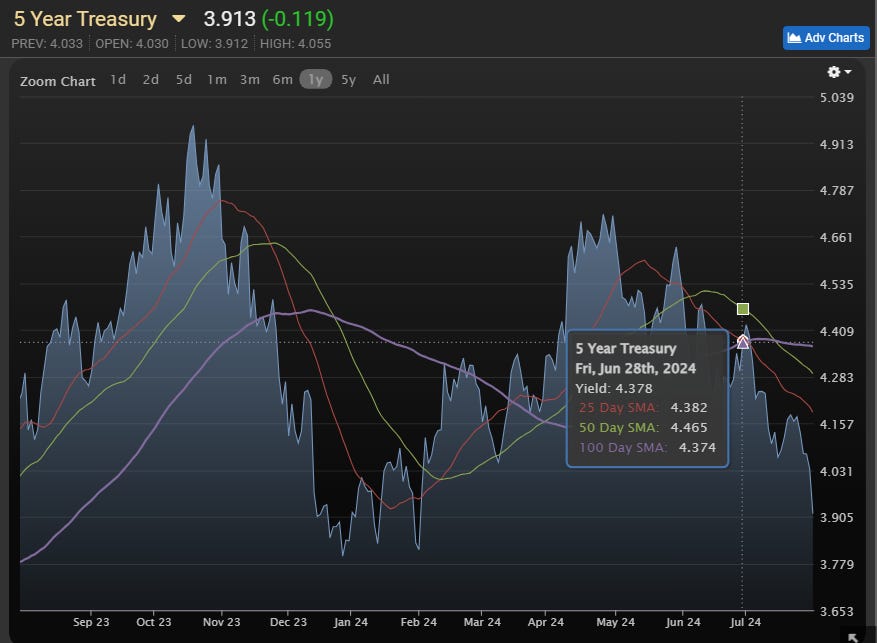This screenshot has height=643, width=877.
Task: Select the 1m zoom range
Action: pyautogui.click(x=217, y=79)
